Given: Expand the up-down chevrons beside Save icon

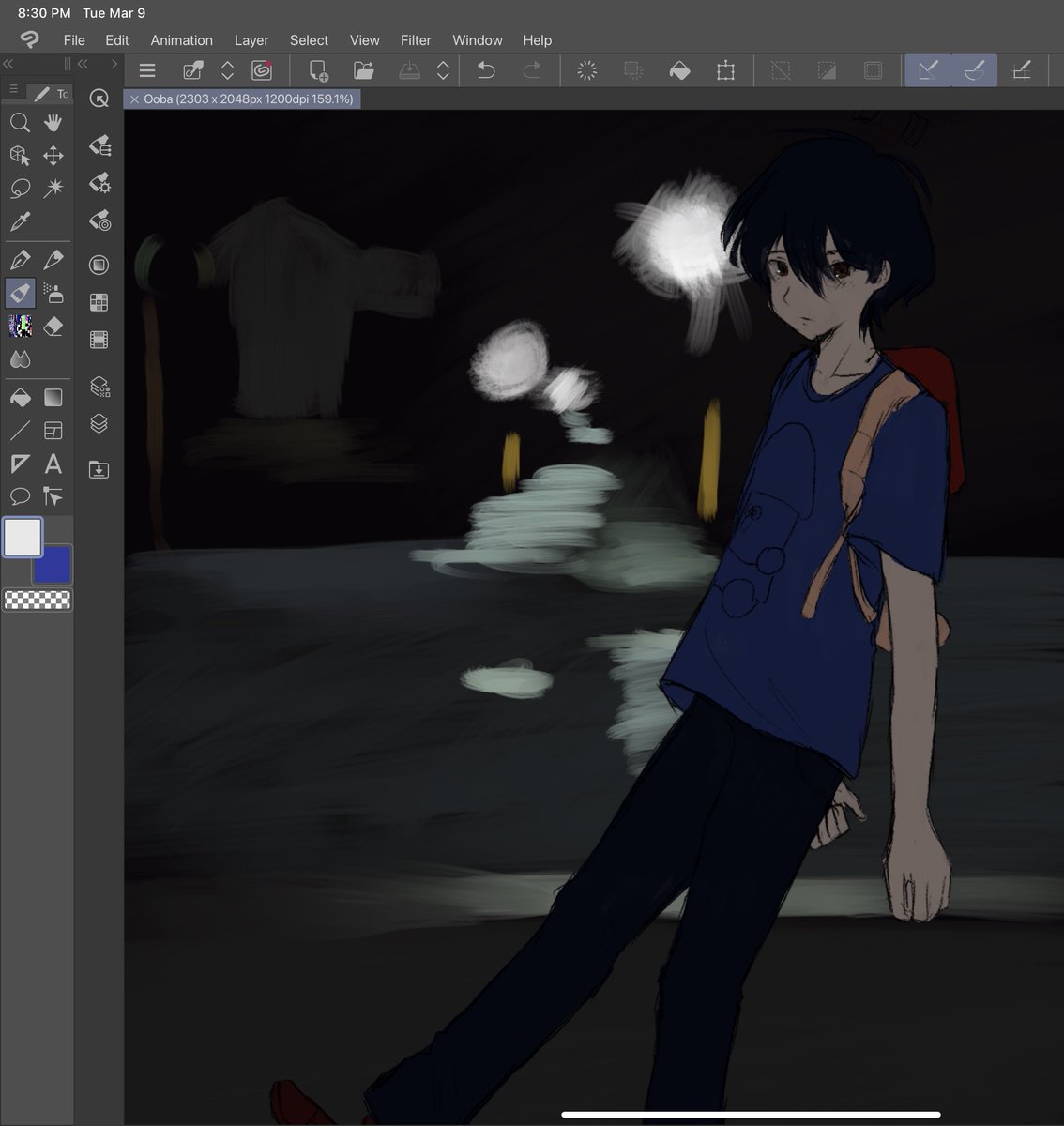Looking at the screenshot, I should [443, 70].
